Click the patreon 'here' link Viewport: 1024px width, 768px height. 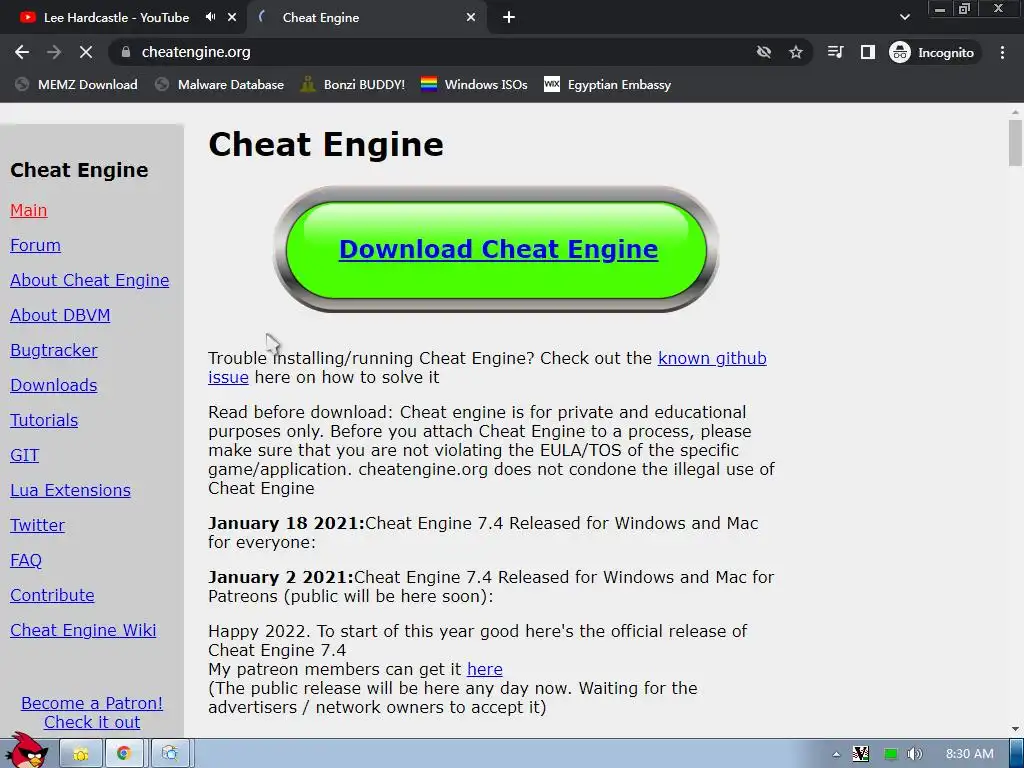(485, 669)
